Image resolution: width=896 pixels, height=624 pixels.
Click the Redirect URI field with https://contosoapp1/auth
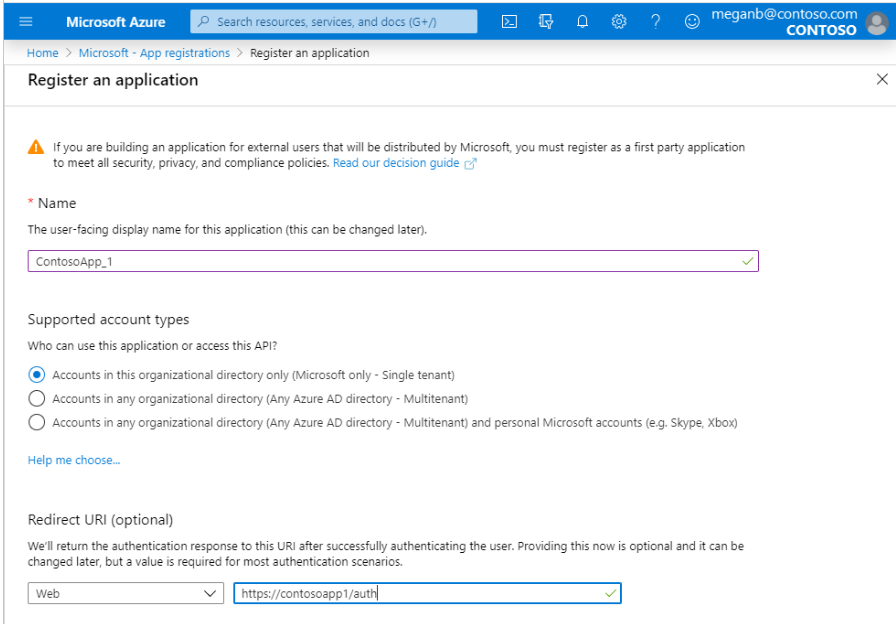click(427, 593)
